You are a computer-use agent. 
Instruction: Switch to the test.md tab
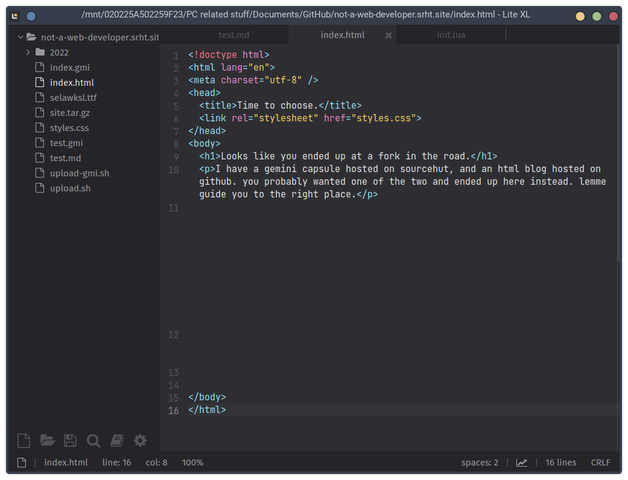click(234, 35)
